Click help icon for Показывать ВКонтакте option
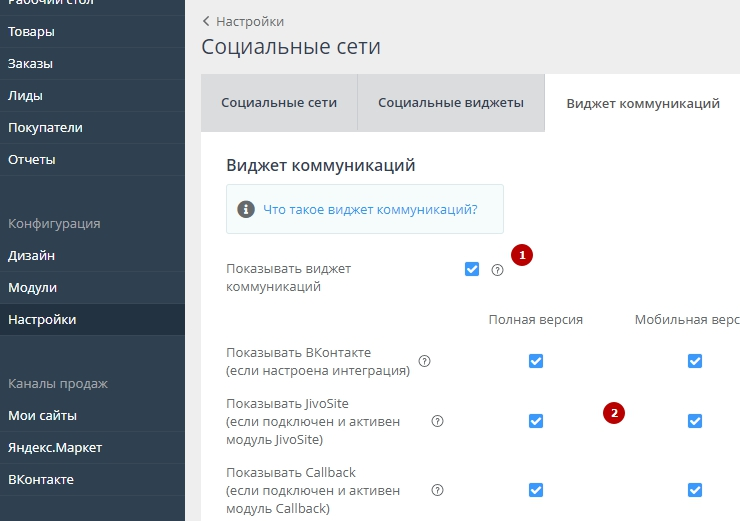Viewport: 740px width, 521px height. 424,361
